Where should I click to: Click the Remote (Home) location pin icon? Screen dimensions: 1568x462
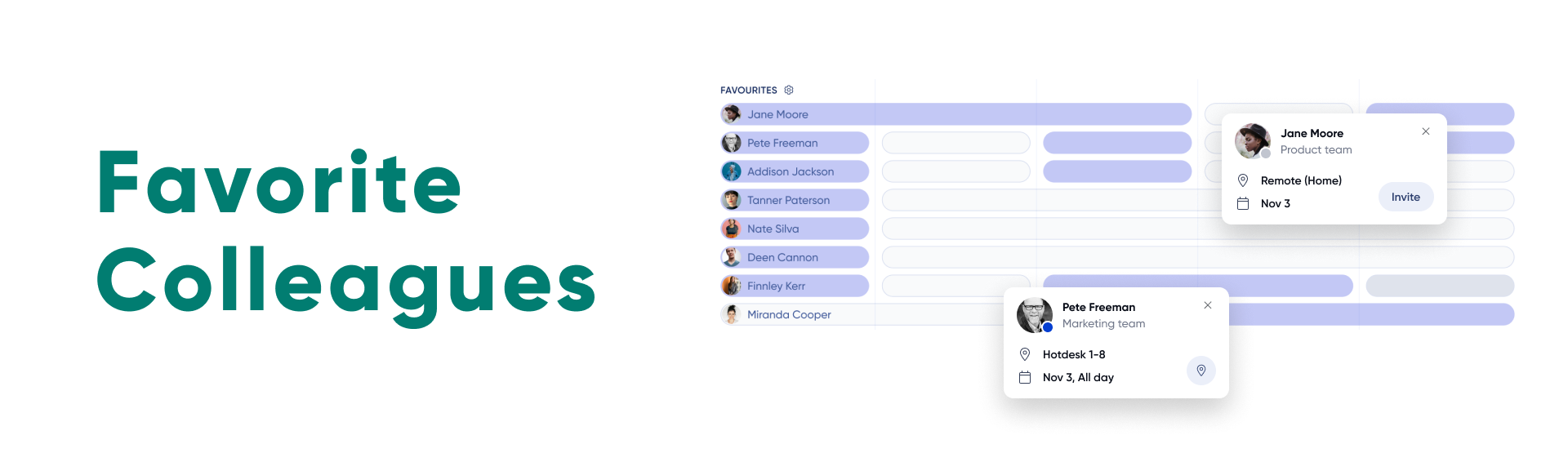[1243, 180]
